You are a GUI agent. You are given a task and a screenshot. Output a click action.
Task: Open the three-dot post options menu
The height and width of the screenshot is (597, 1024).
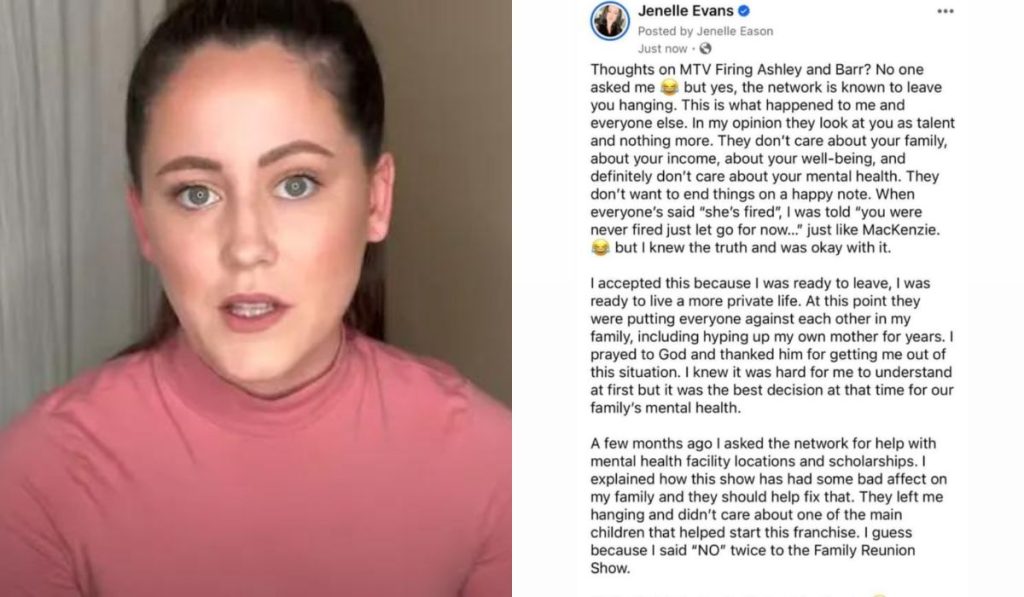click(x=945, y=11)
